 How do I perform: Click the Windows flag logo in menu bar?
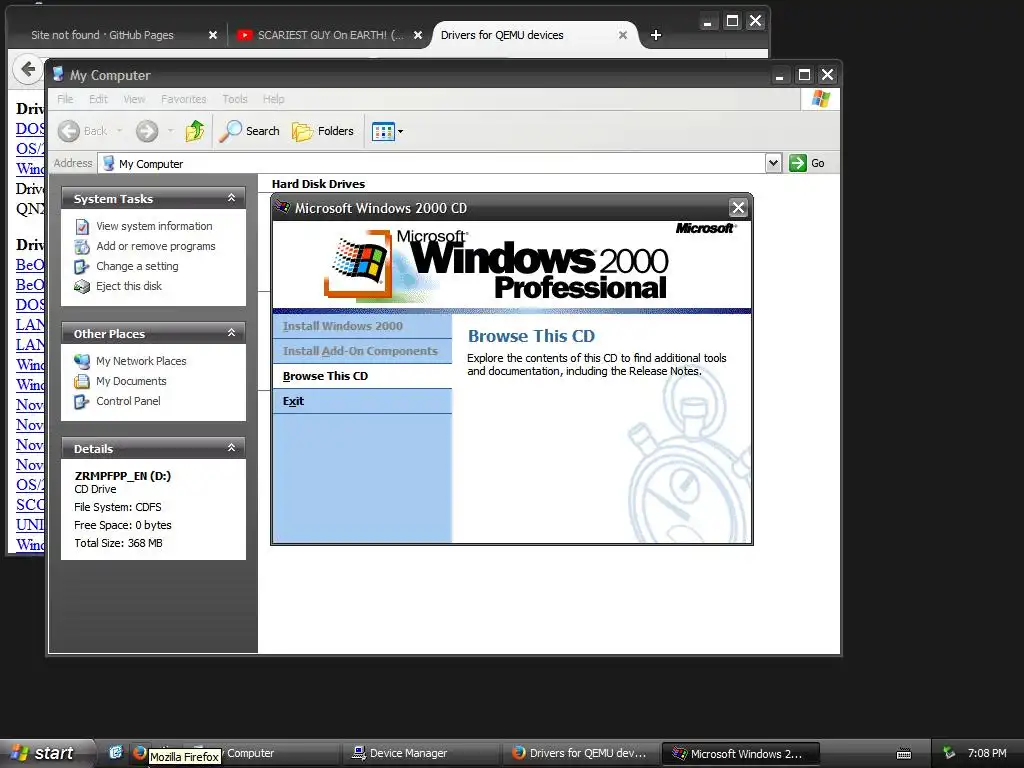click(x=820, y=99)
